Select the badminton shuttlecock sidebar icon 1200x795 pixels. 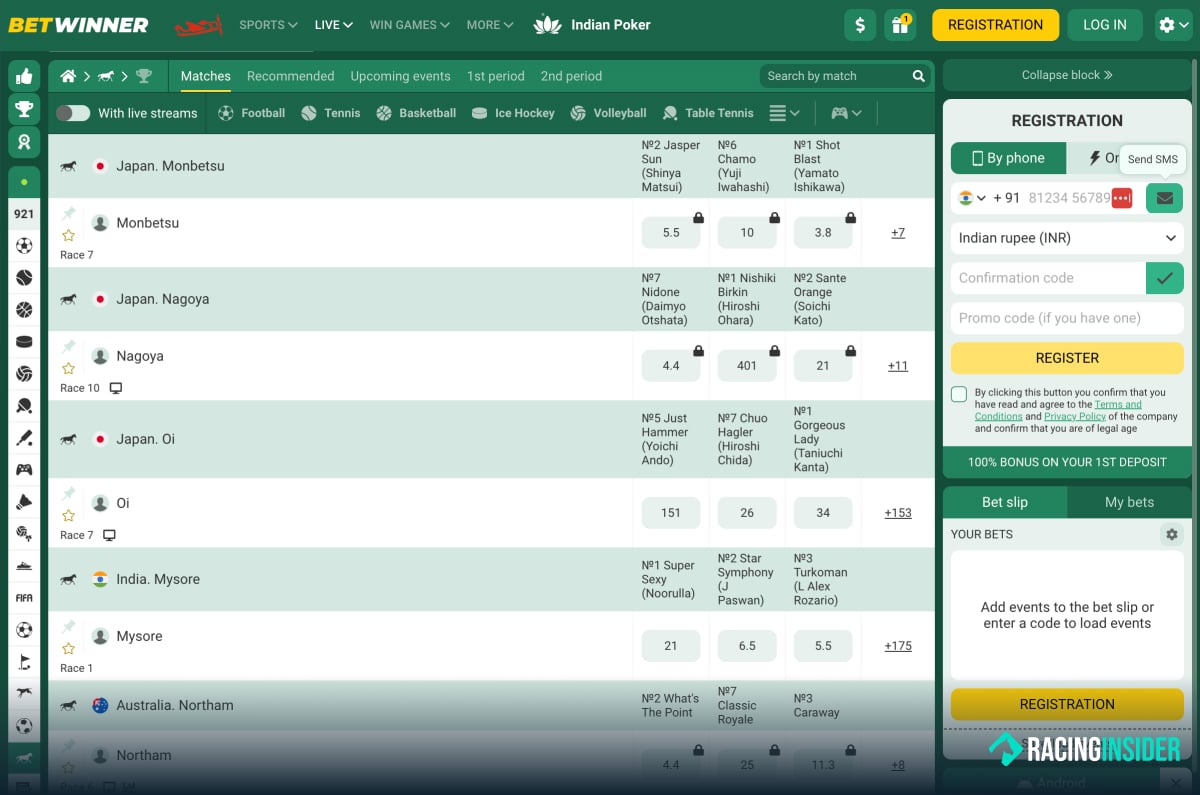[24, 502]
